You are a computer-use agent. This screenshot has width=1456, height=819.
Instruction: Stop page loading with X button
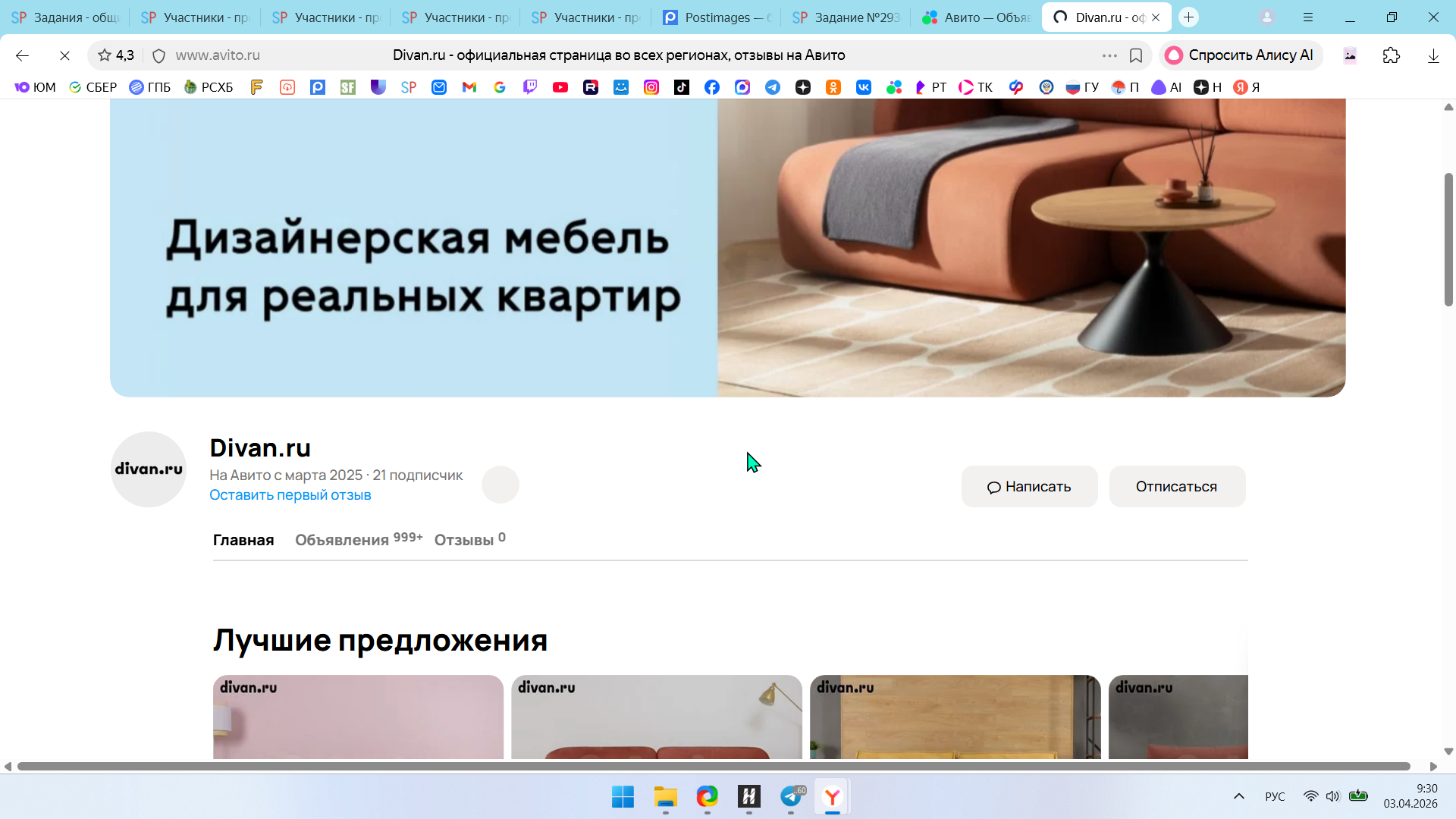pyautogui.click(x=64, y=55)
